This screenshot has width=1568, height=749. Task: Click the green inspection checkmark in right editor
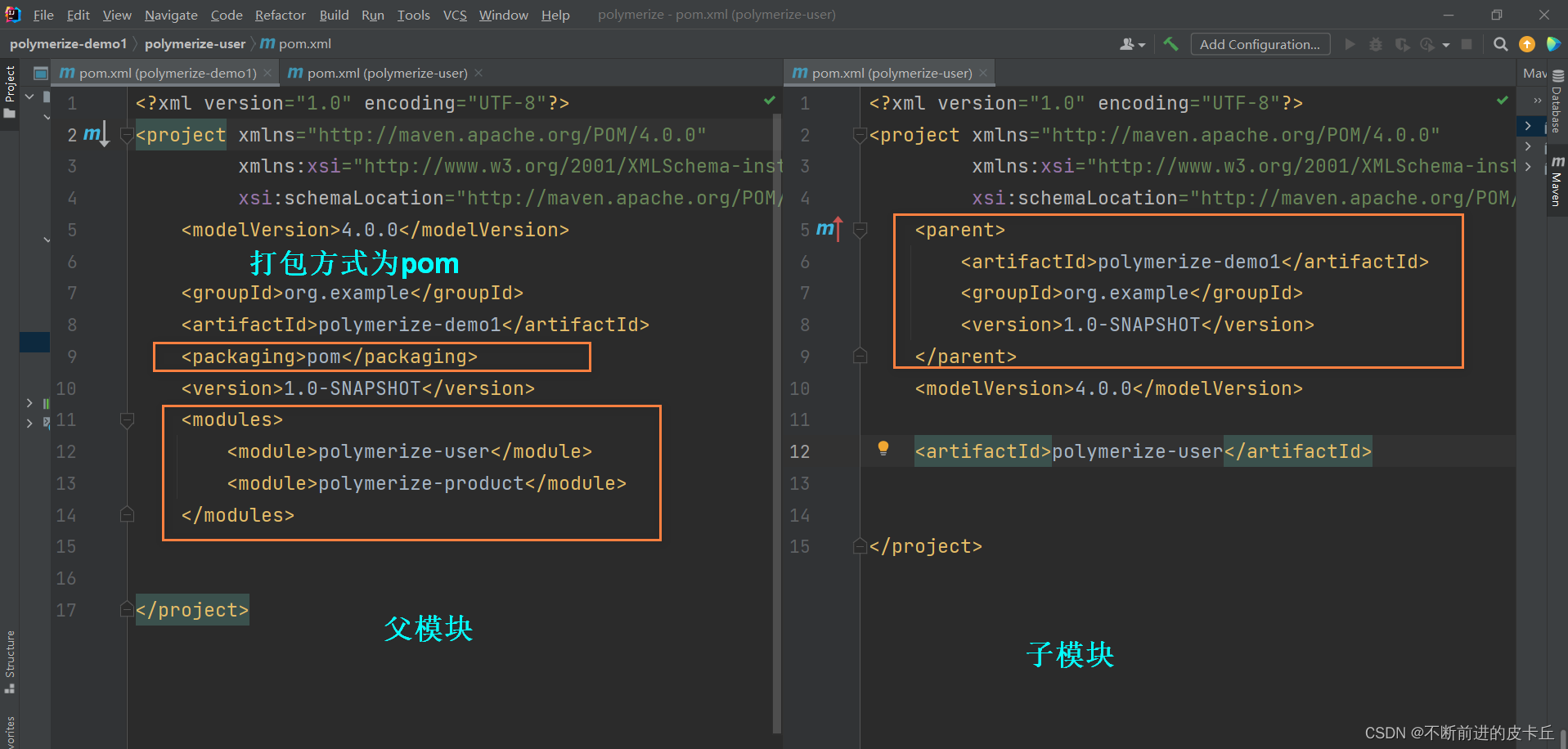[x=1502, y=101]
